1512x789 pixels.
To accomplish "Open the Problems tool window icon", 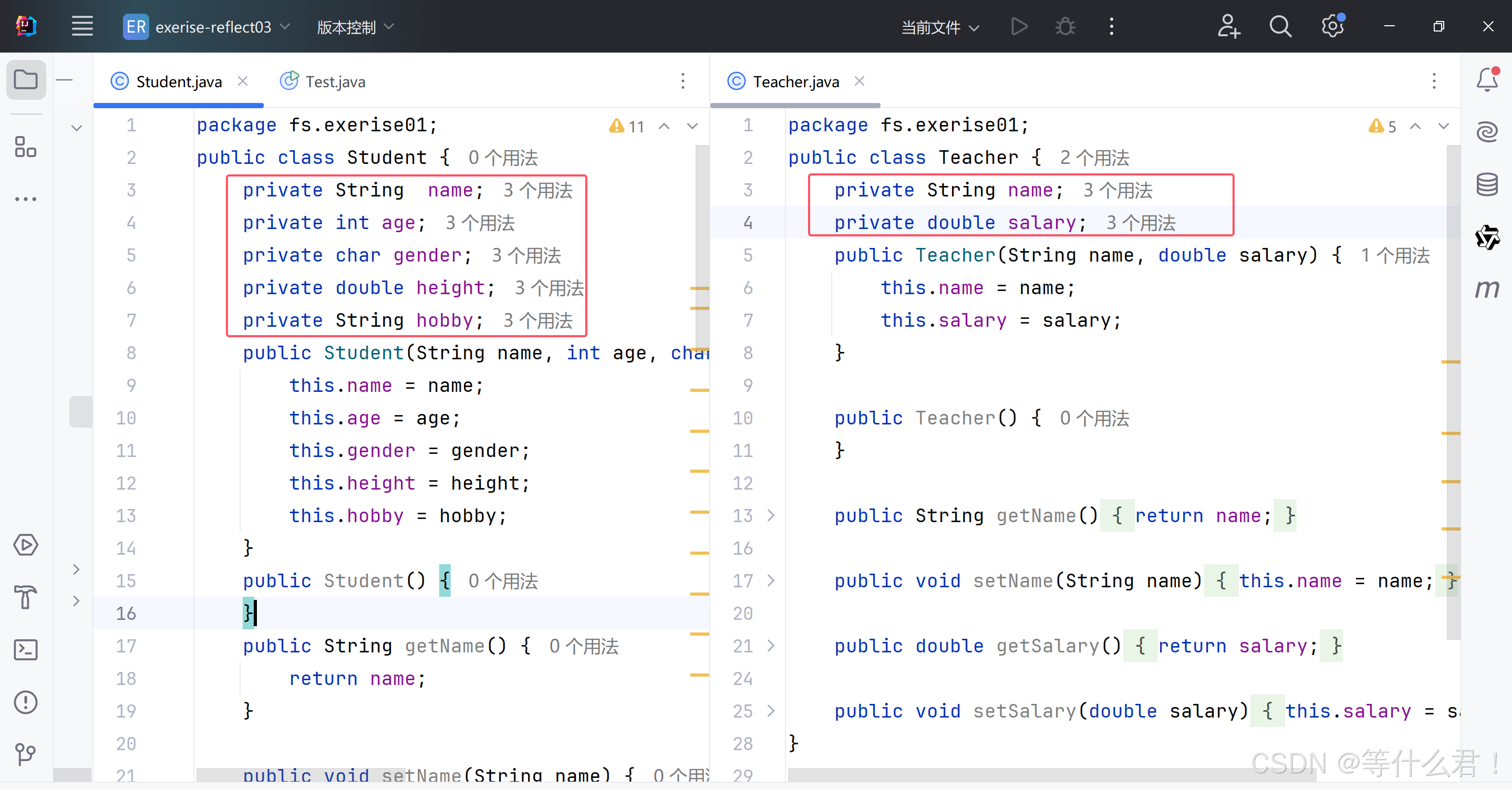I will (x=26, y=702).
